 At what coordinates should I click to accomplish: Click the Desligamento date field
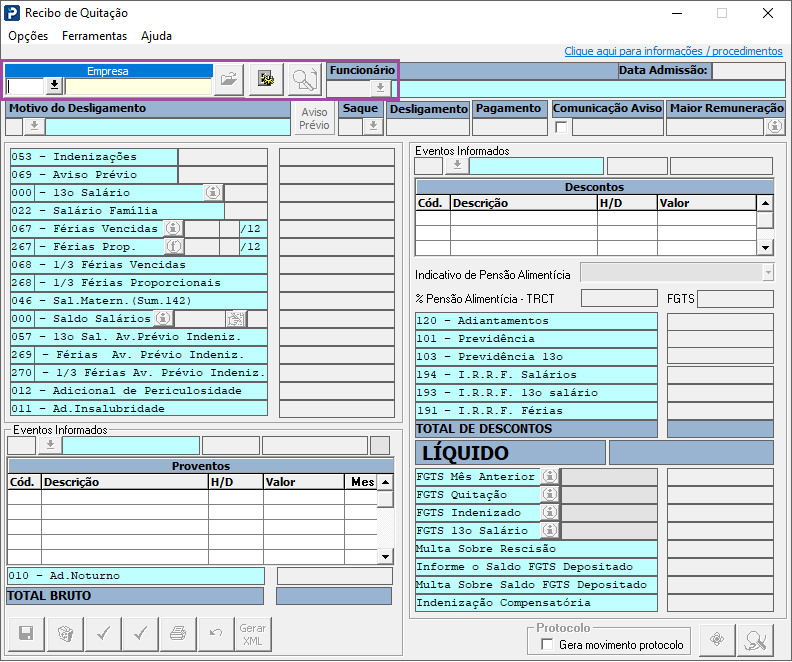[428, 127]
